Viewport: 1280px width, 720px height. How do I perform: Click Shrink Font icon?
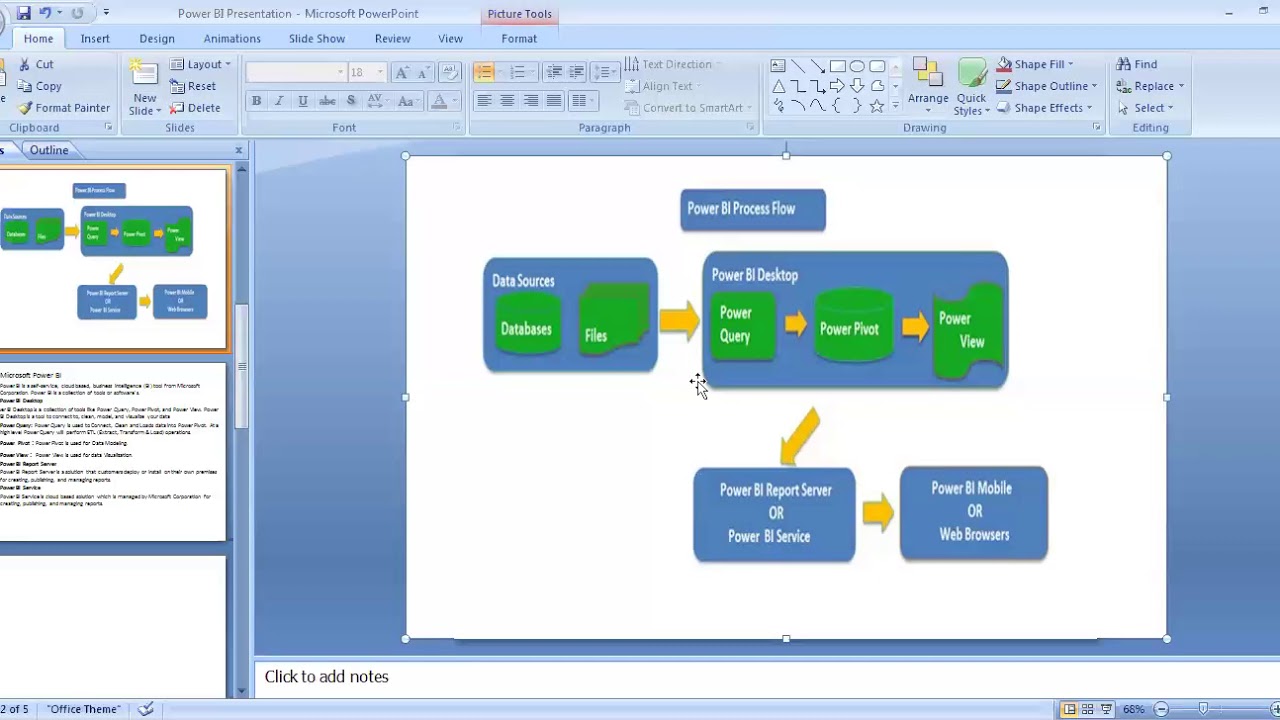(424, 73)
